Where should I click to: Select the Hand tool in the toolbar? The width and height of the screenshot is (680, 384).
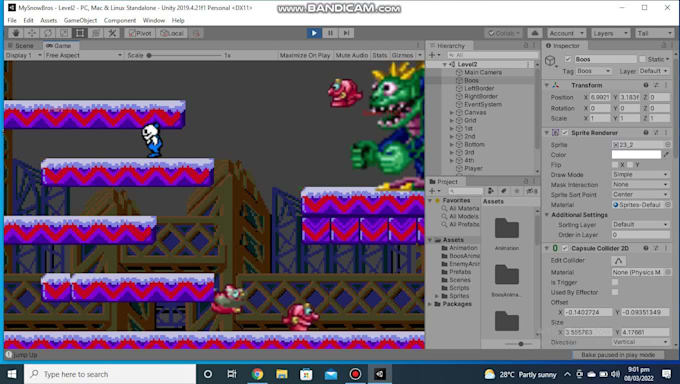coord(16,33)
